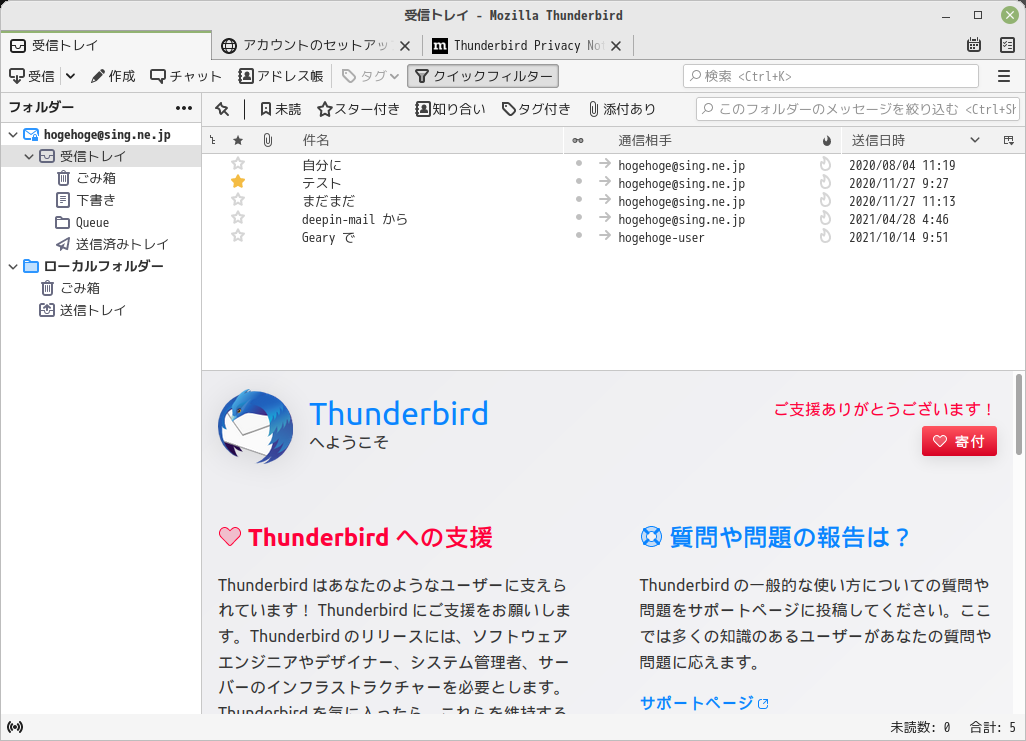Sort by star column header

point(238,140)
